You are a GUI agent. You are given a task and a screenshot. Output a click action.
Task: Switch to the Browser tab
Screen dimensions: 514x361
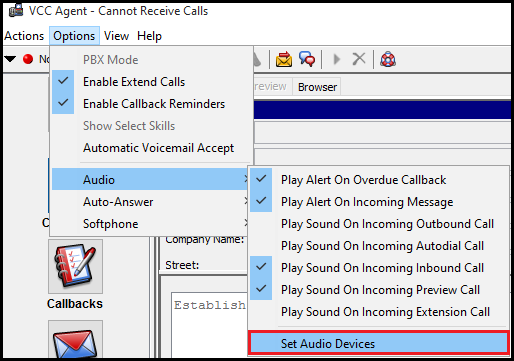pyautogui.click(x=317, y=87)
